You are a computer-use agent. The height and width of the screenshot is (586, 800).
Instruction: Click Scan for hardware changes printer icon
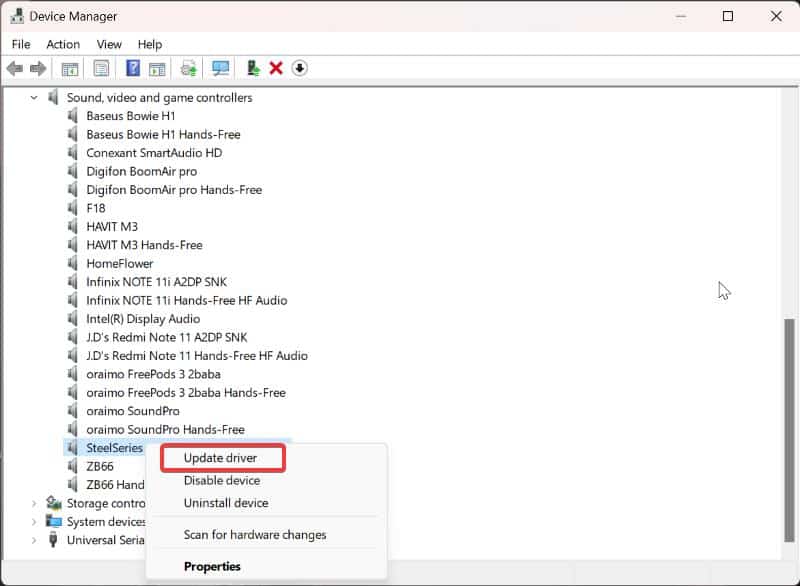[x=189, y=68]
